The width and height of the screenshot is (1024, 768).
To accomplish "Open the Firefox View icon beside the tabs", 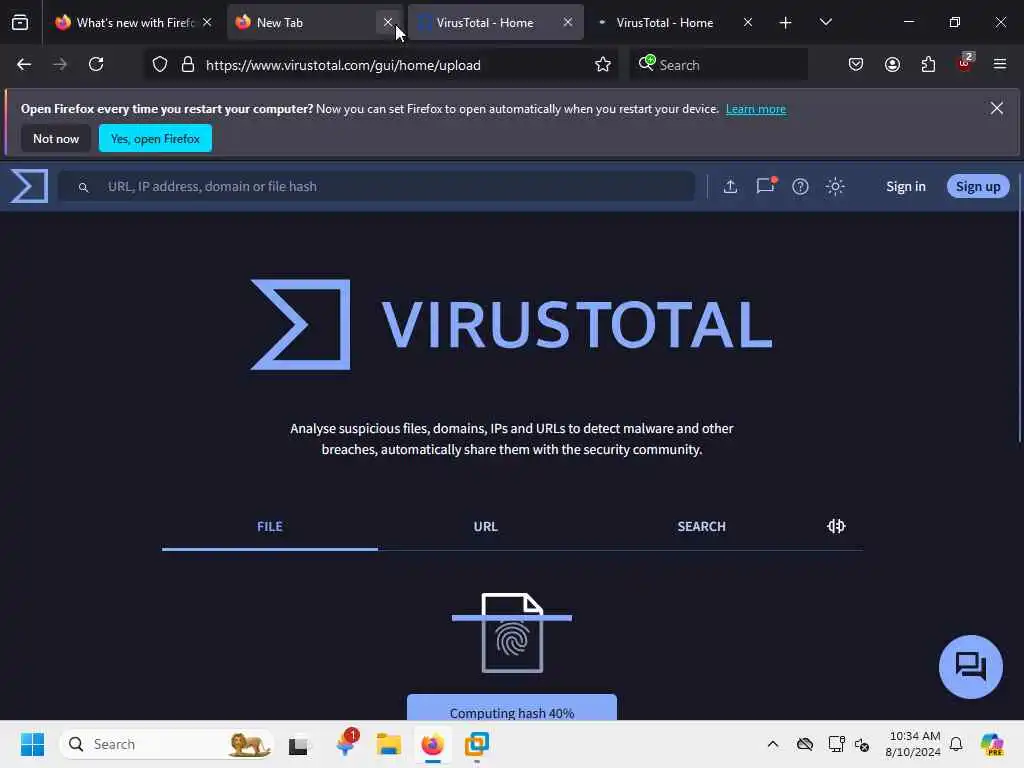I will (x=20, y=23).
